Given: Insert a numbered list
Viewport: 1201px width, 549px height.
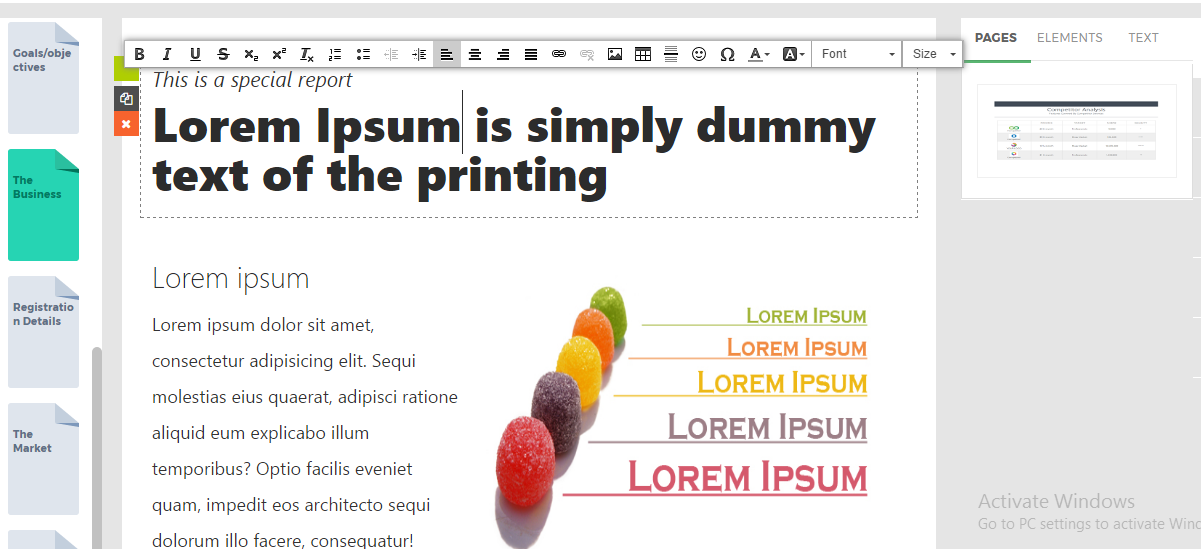Looking at the screenshot, I should 335,54.
